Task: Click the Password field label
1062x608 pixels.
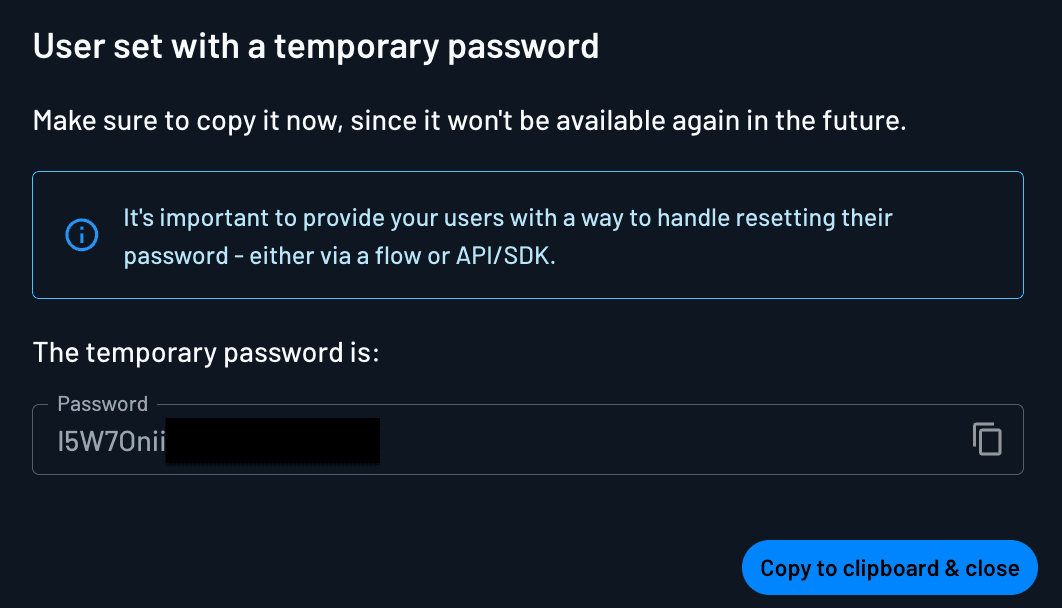Action: (x=102, y=404)
